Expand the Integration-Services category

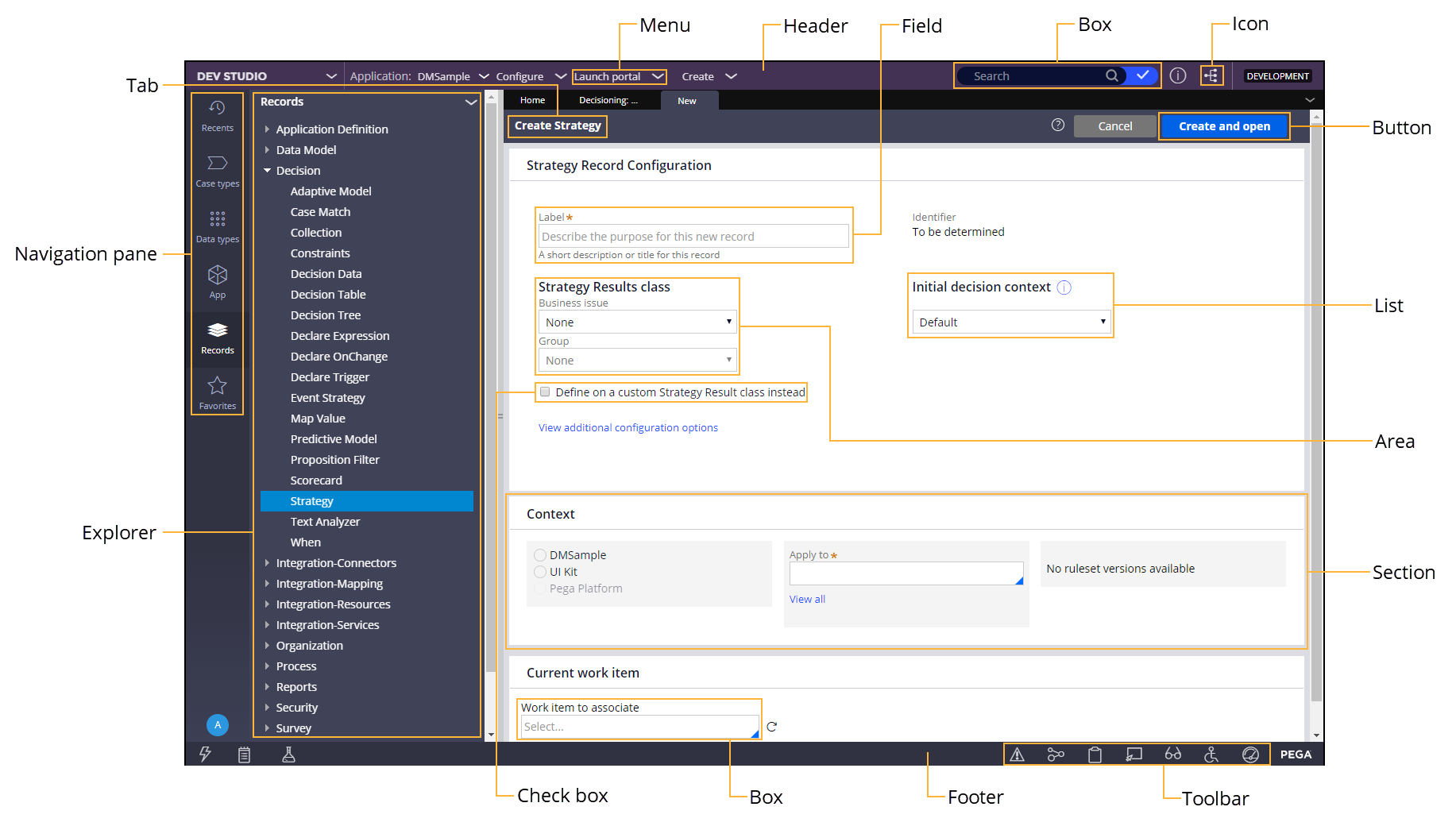268,624
